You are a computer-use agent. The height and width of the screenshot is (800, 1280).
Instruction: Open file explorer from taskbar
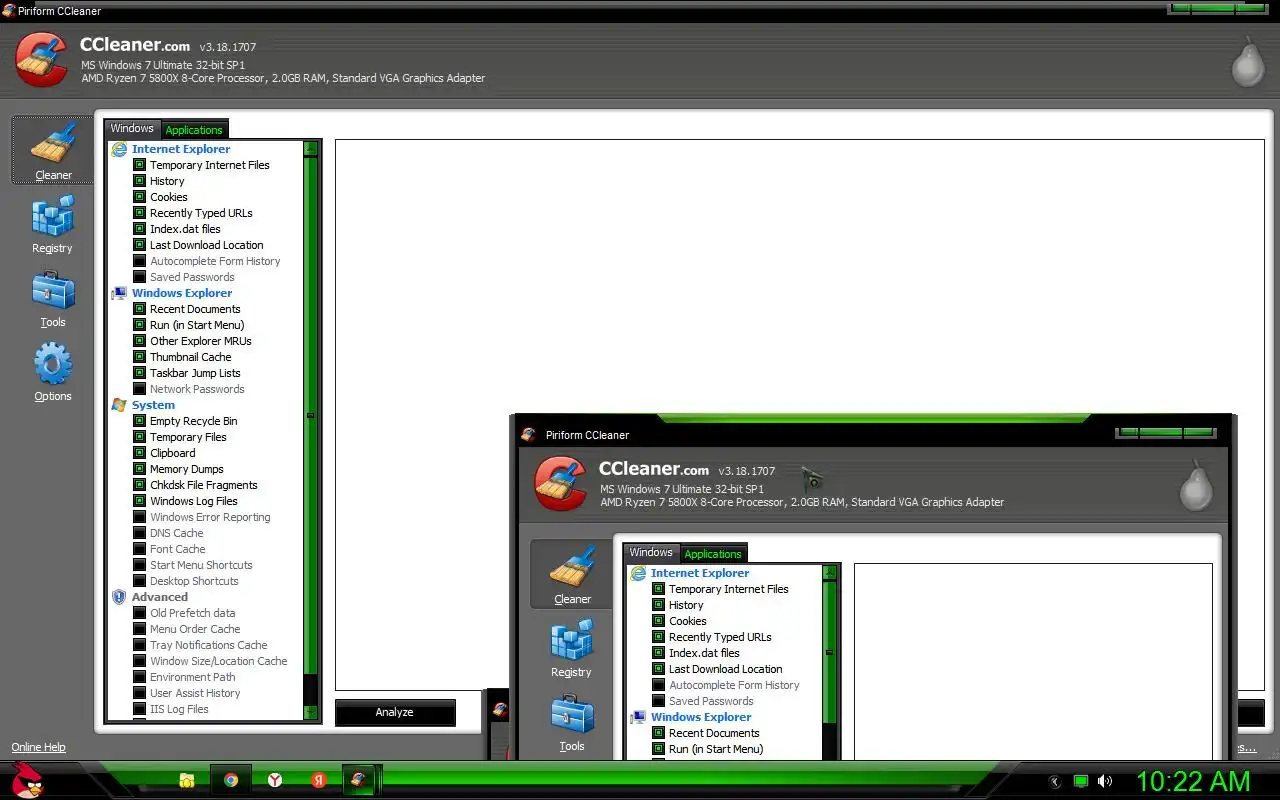[186, 780]
